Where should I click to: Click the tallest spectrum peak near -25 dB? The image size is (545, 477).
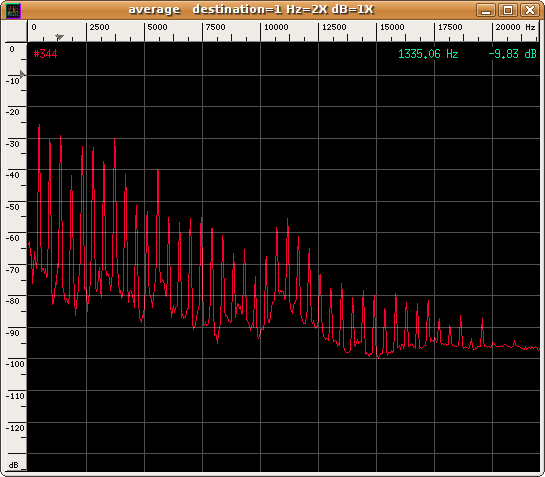pyautogui.click(x=39, y=126)
